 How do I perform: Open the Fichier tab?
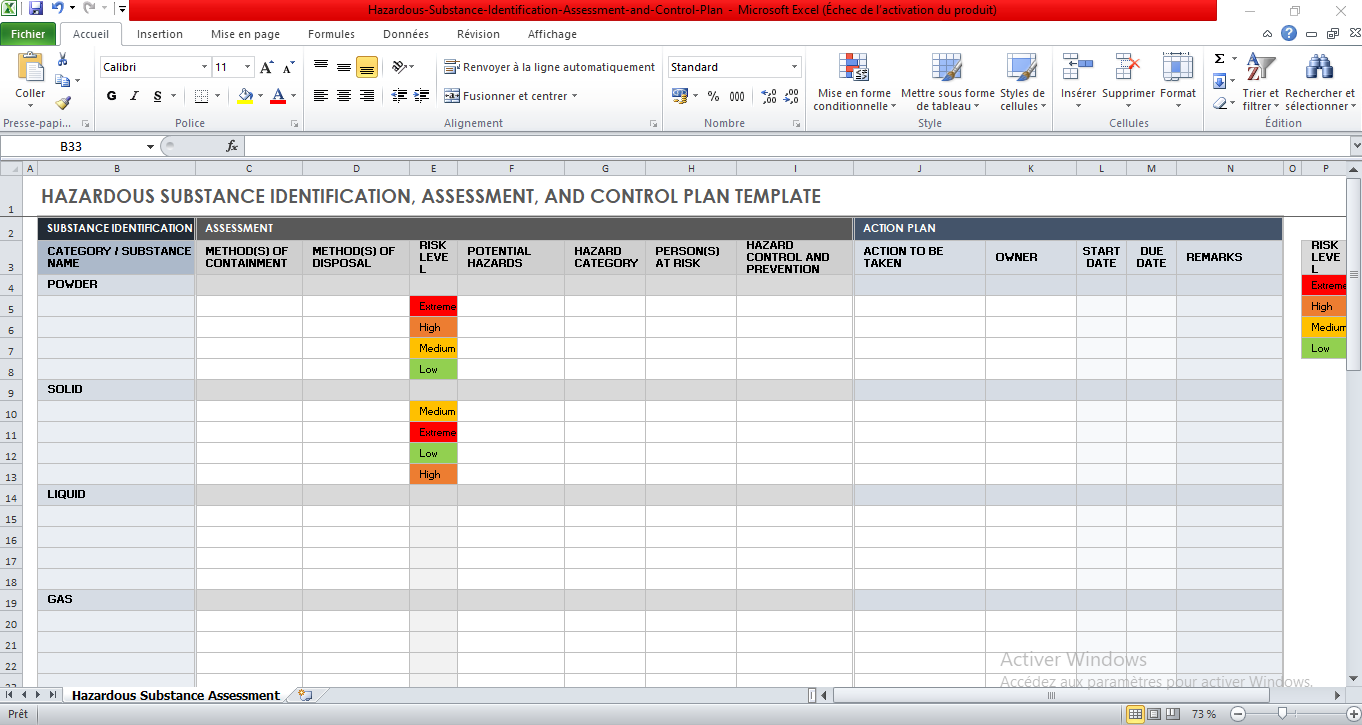click(x=28, y=34)
